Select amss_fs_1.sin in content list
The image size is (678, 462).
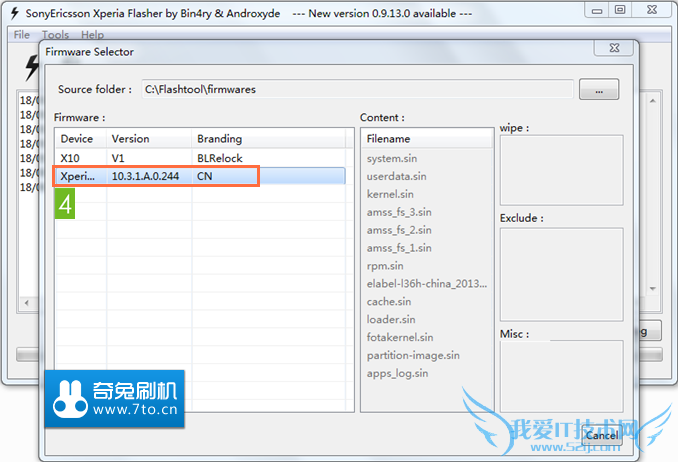pos(399,248)
